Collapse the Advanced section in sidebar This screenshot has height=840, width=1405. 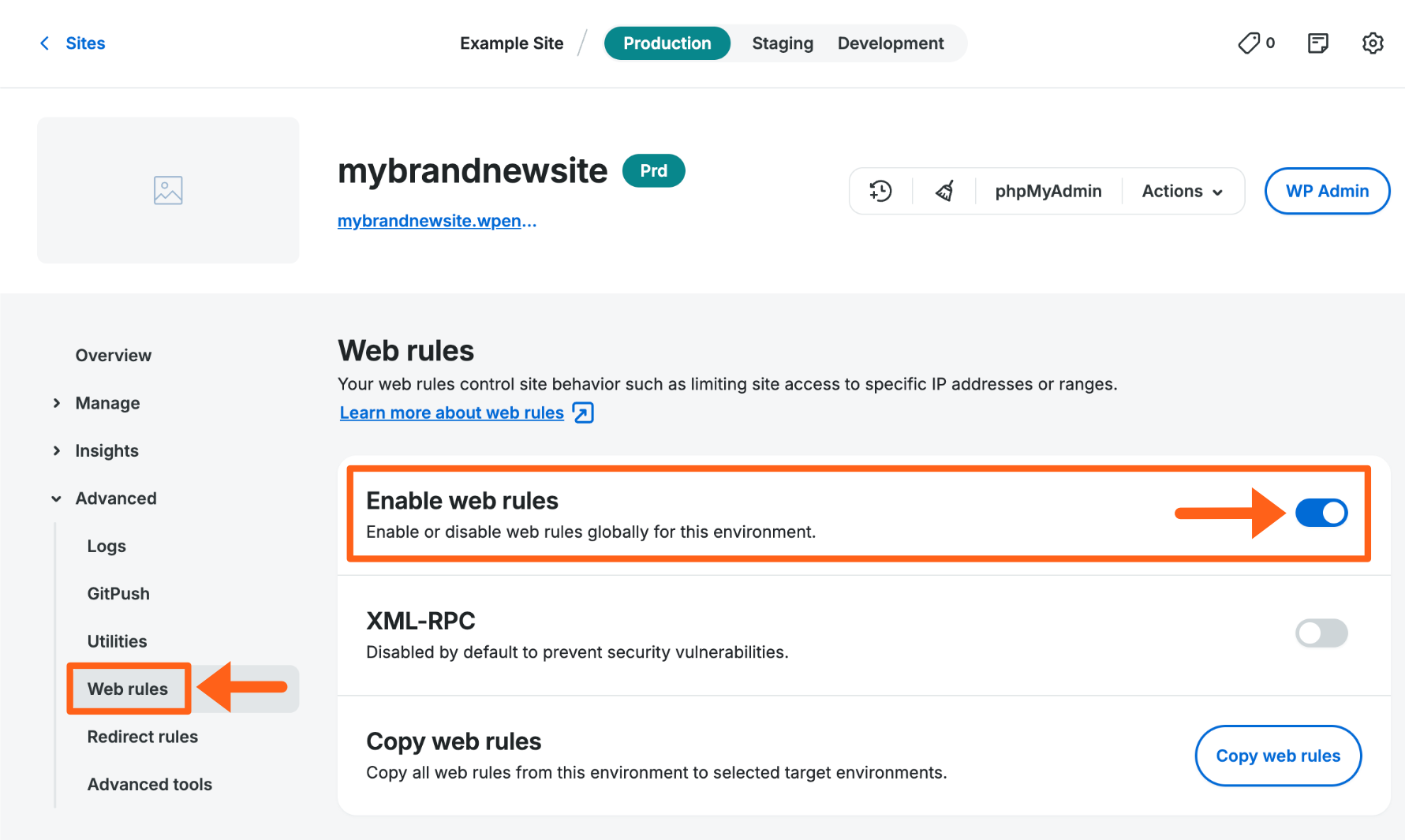coord(115,498)
